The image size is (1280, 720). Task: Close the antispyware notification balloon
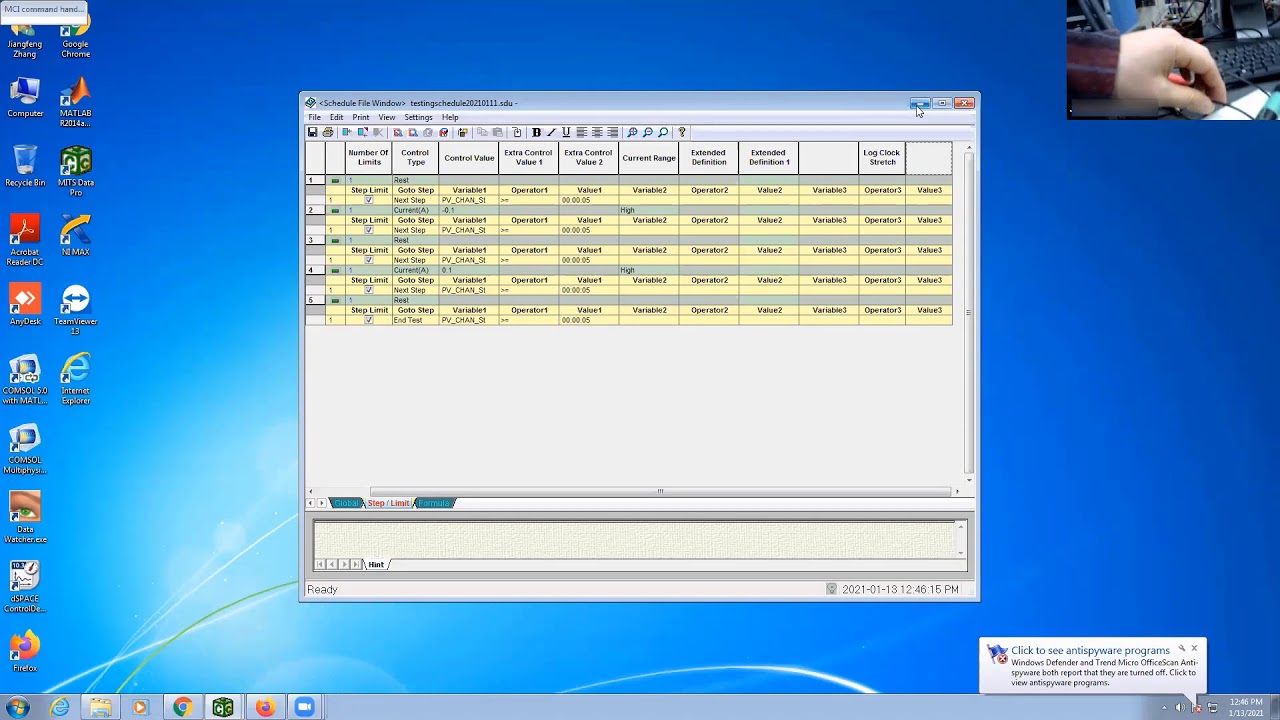click(1194, 648)
